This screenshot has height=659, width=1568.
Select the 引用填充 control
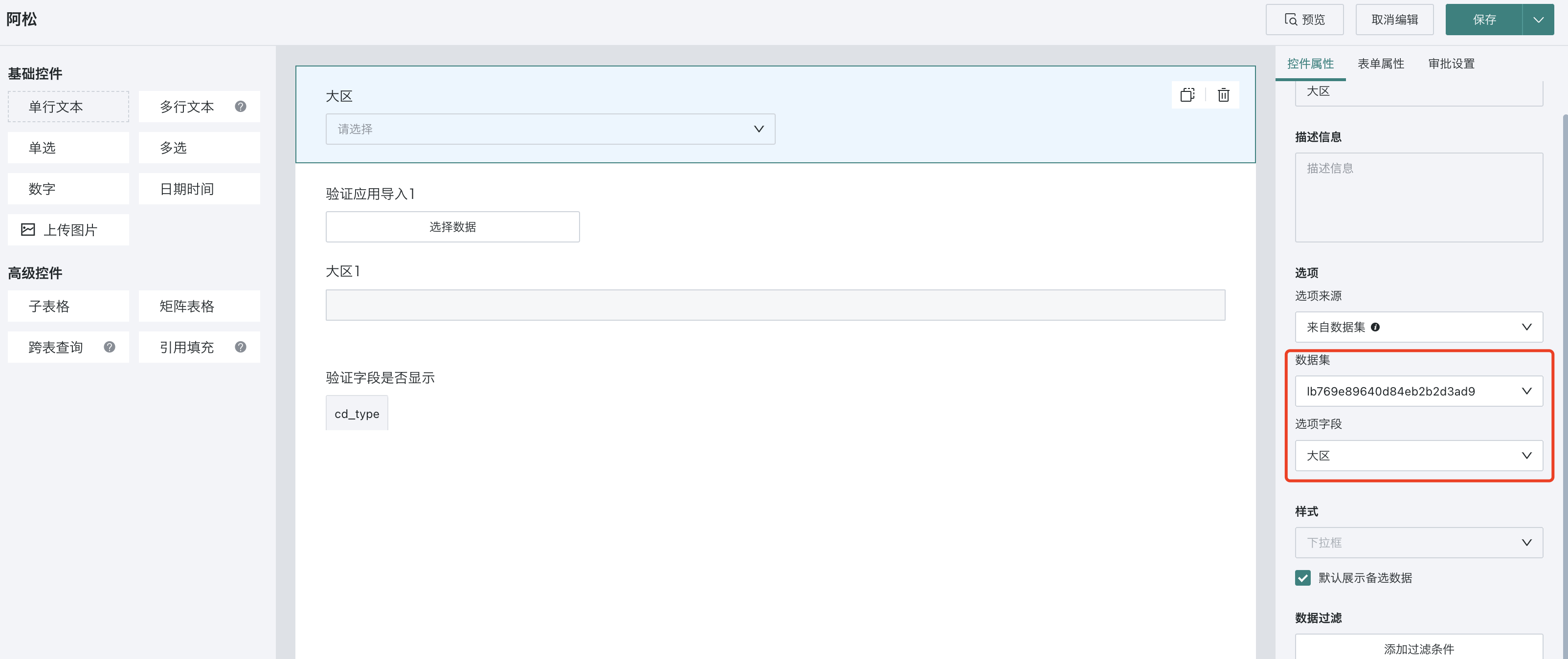point(199,347)
